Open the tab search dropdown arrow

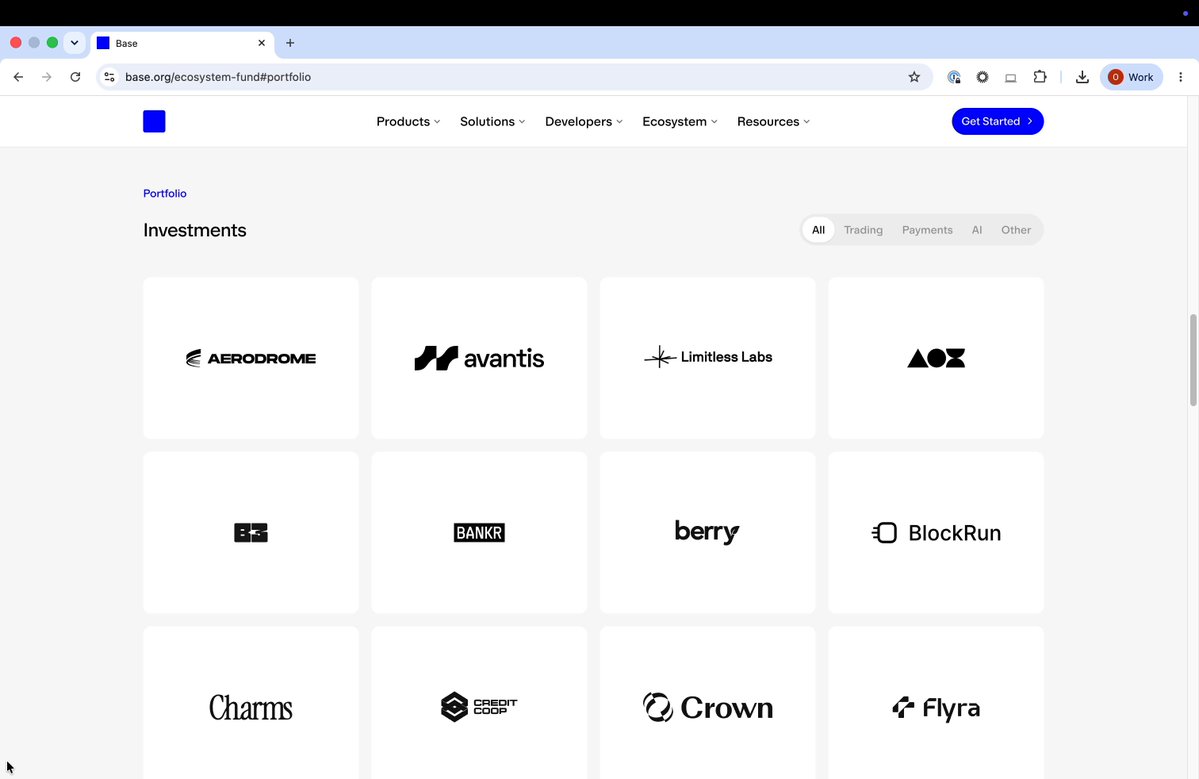pyautogui.click(x=74, y=43)
